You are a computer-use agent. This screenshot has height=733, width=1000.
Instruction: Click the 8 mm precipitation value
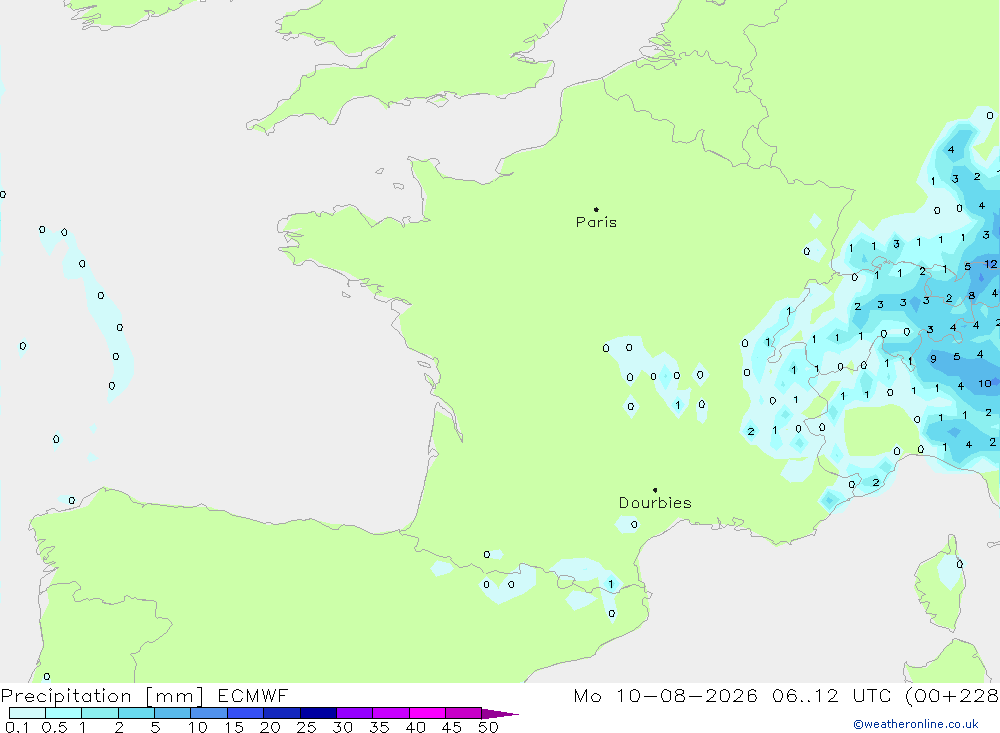tap(971, 295)
